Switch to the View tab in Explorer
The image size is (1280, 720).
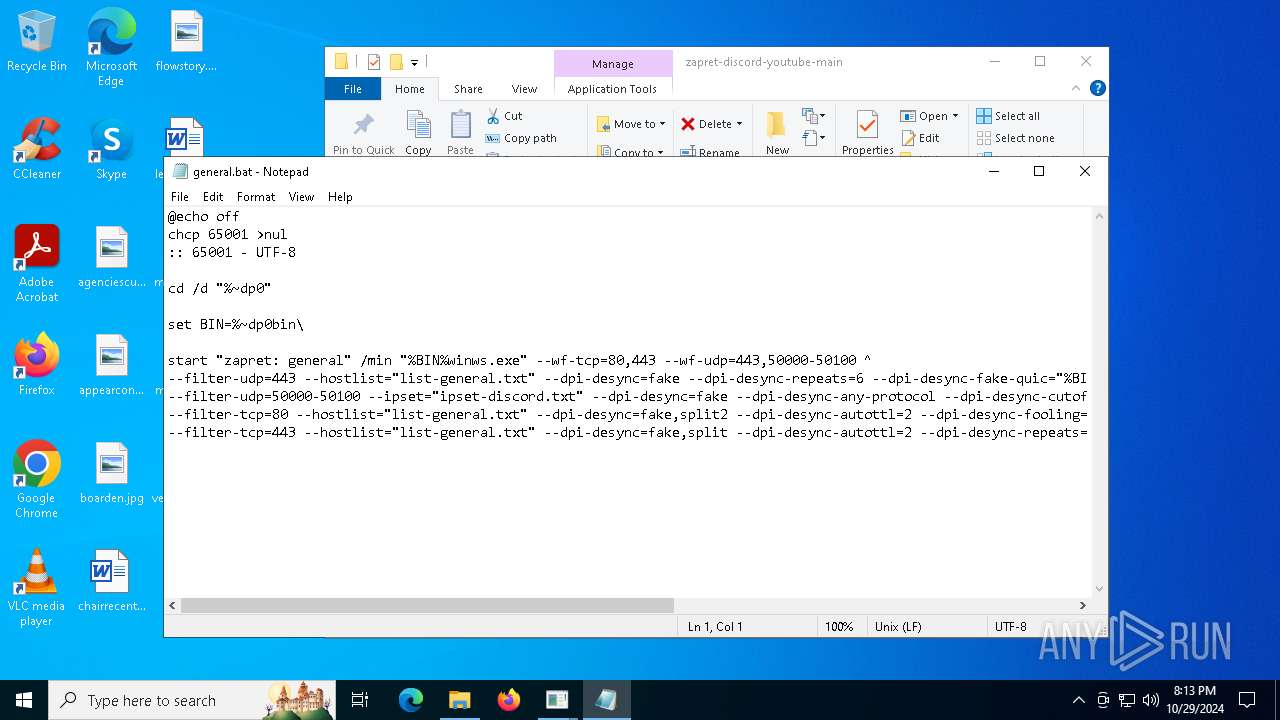click(x=524, y=89)
